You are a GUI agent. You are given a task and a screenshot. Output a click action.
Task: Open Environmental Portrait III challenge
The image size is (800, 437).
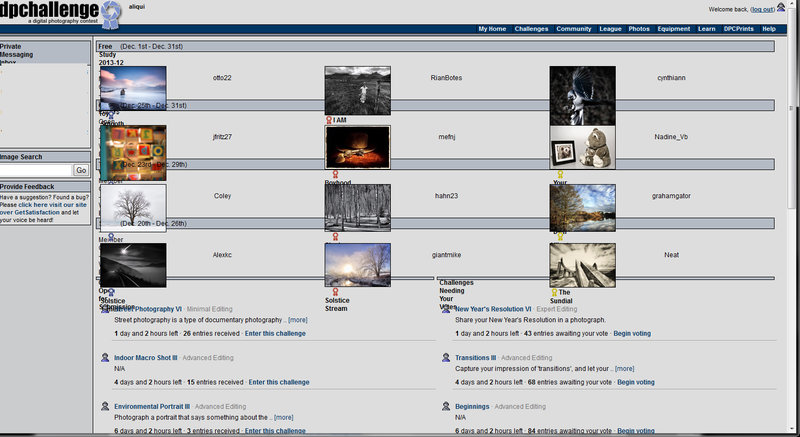(152, 407)
